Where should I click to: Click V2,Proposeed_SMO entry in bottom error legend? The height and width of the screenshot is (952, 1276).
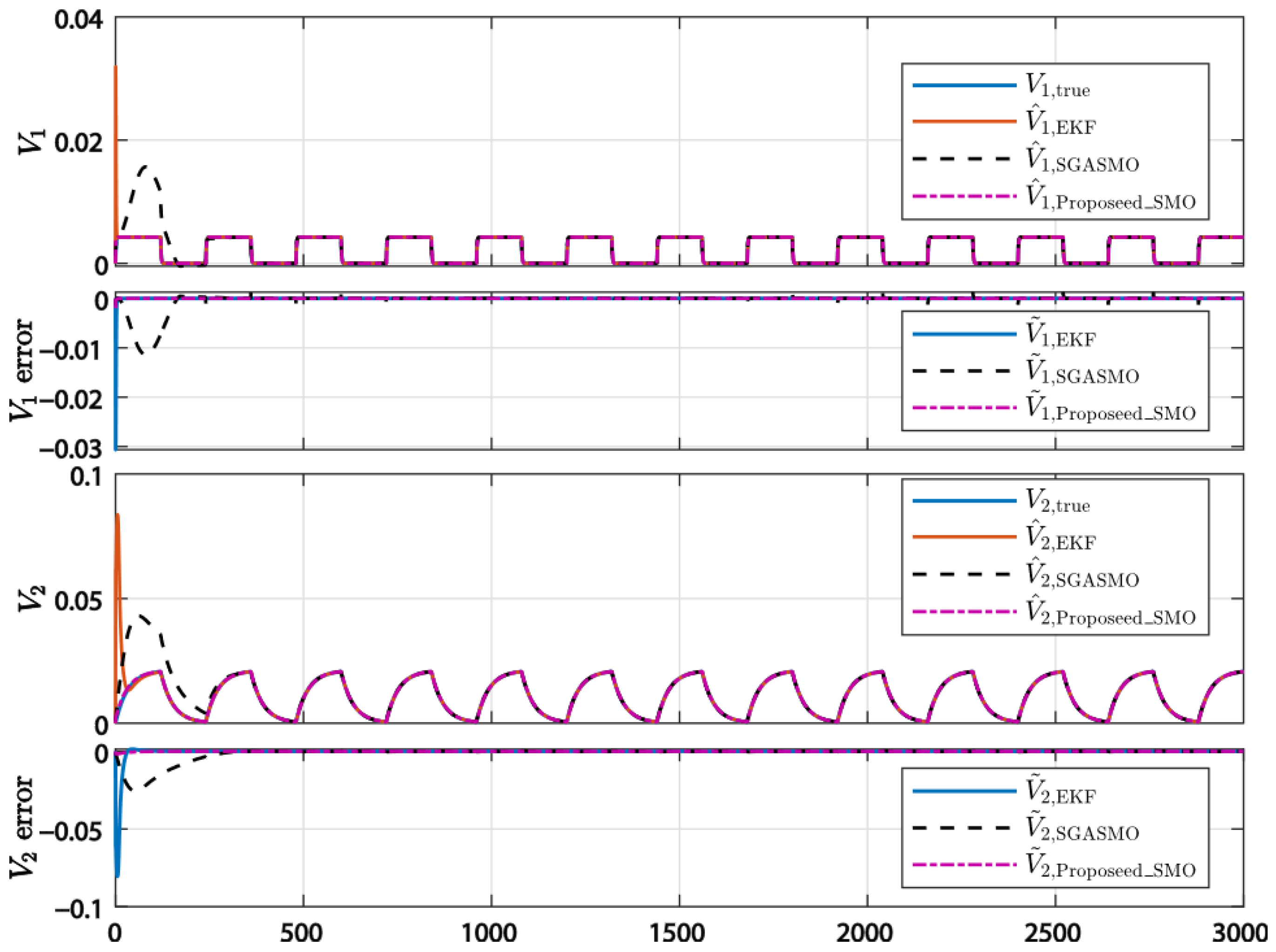1111,866
